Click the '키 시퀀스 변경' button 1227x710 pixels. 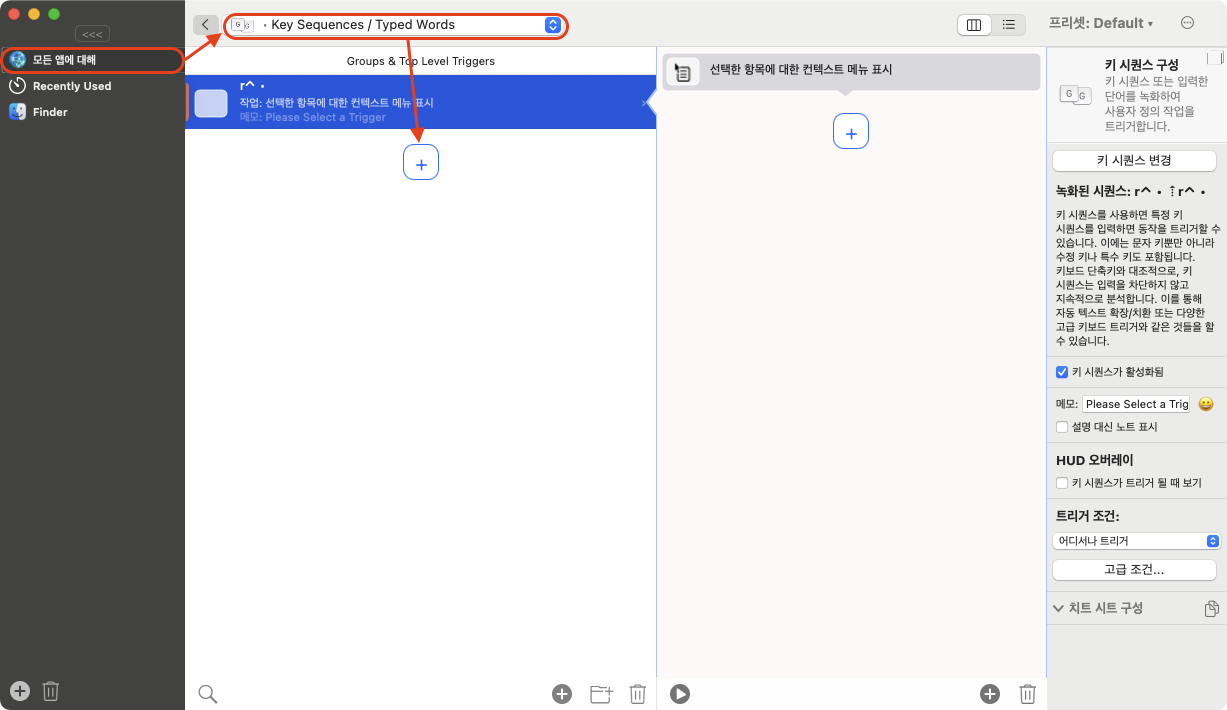pyautogui.click(x=1134, y=160)
